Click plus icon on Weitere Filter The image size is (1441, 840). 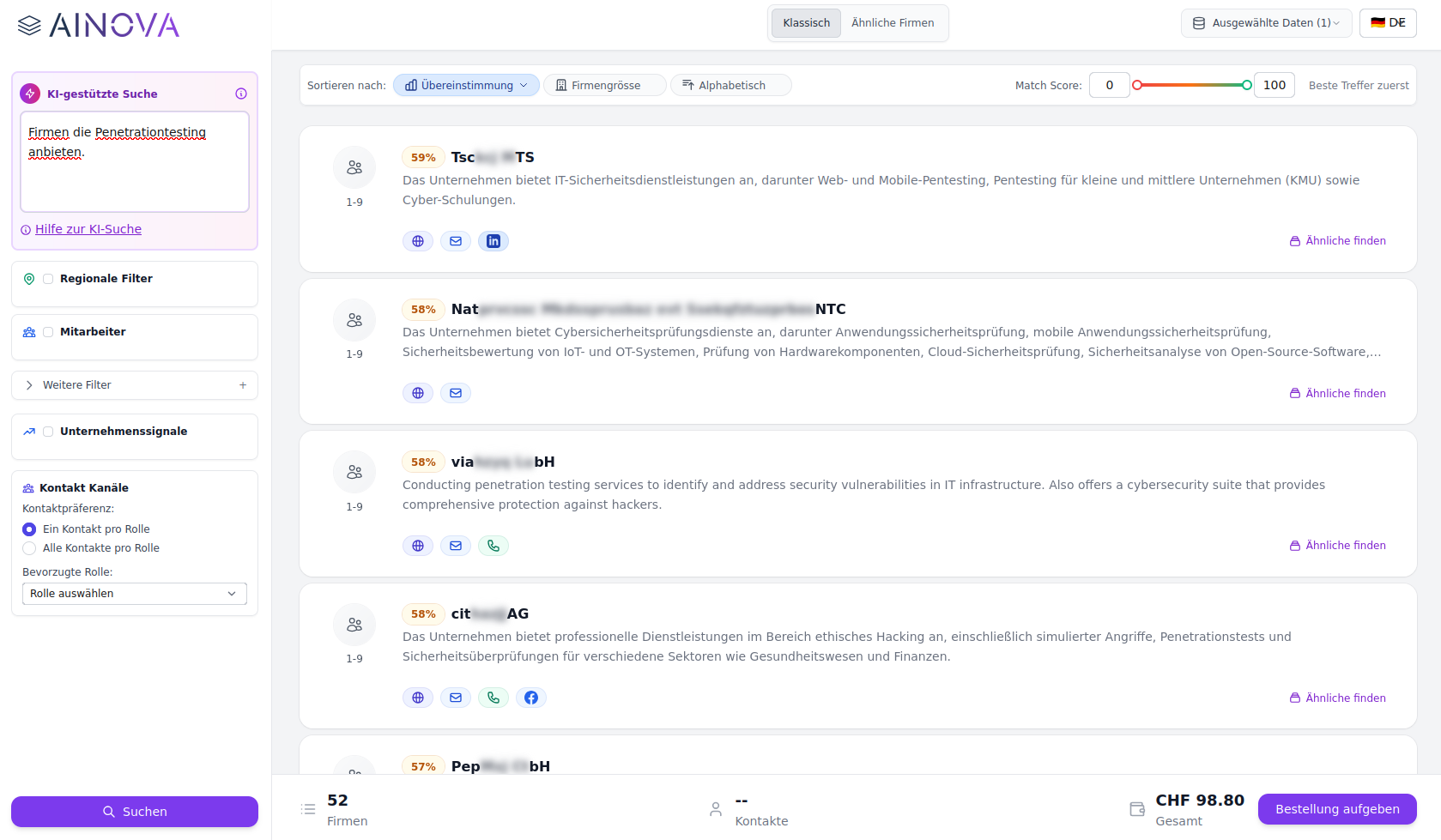[x=243, y=385]
